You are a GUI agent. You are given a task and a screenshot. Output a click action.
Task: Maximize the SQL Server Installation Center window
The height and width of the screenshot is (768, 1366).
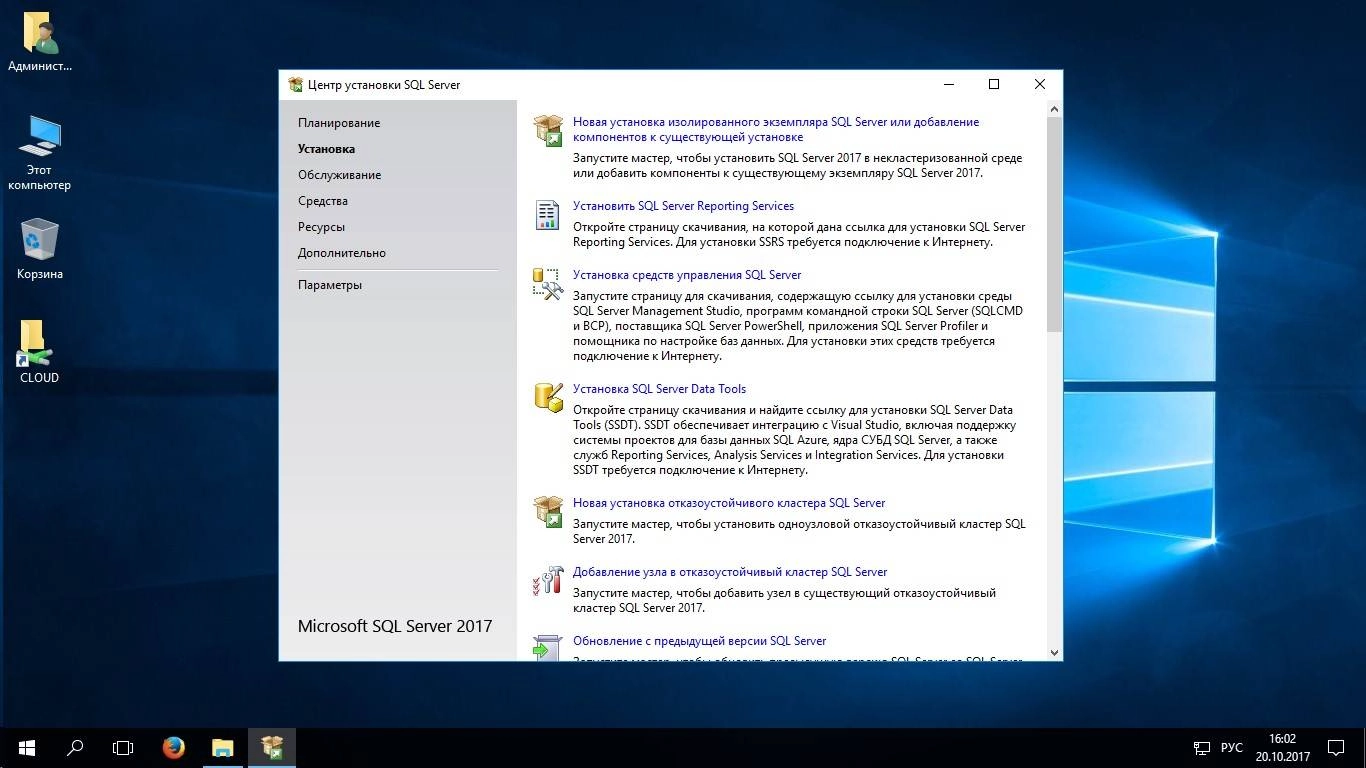coord(994,85)
